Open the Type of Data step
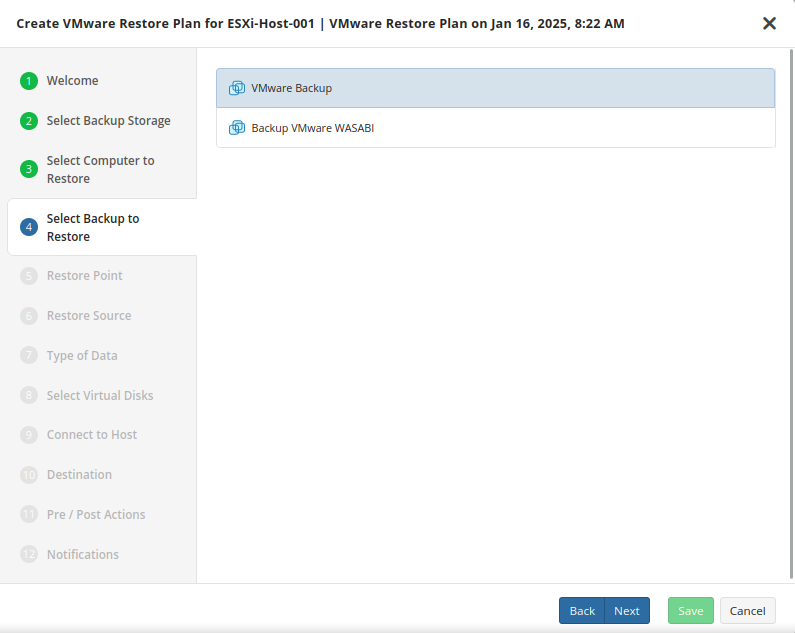Screen dimensions: 795x633 pyautogui.click(x=82, y=356)
